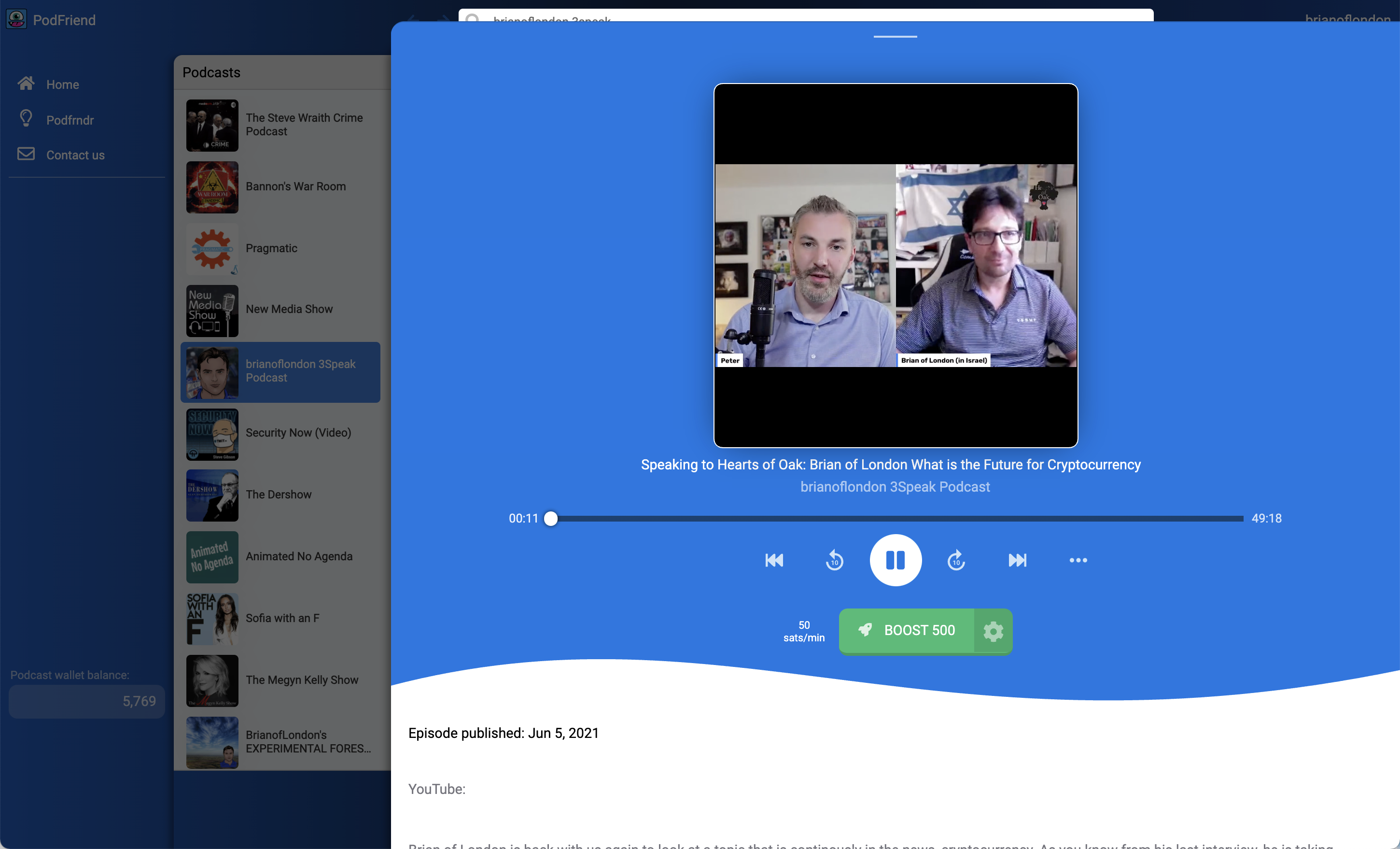This screenshot has height=849, width=1400.
Task: Select New Media Show podcast
Action: tap(280, 310)
